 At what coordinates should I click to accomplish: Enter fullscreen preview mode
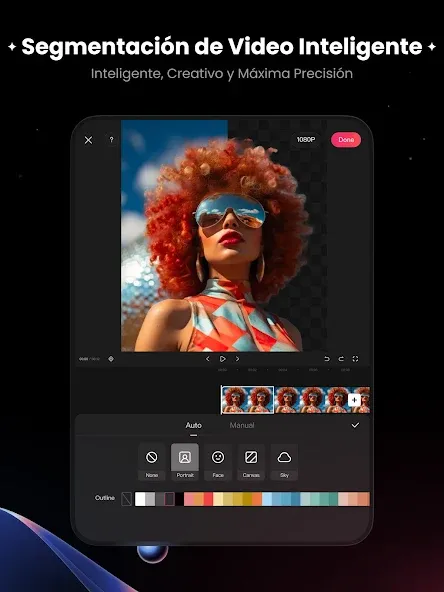point(355,359)
